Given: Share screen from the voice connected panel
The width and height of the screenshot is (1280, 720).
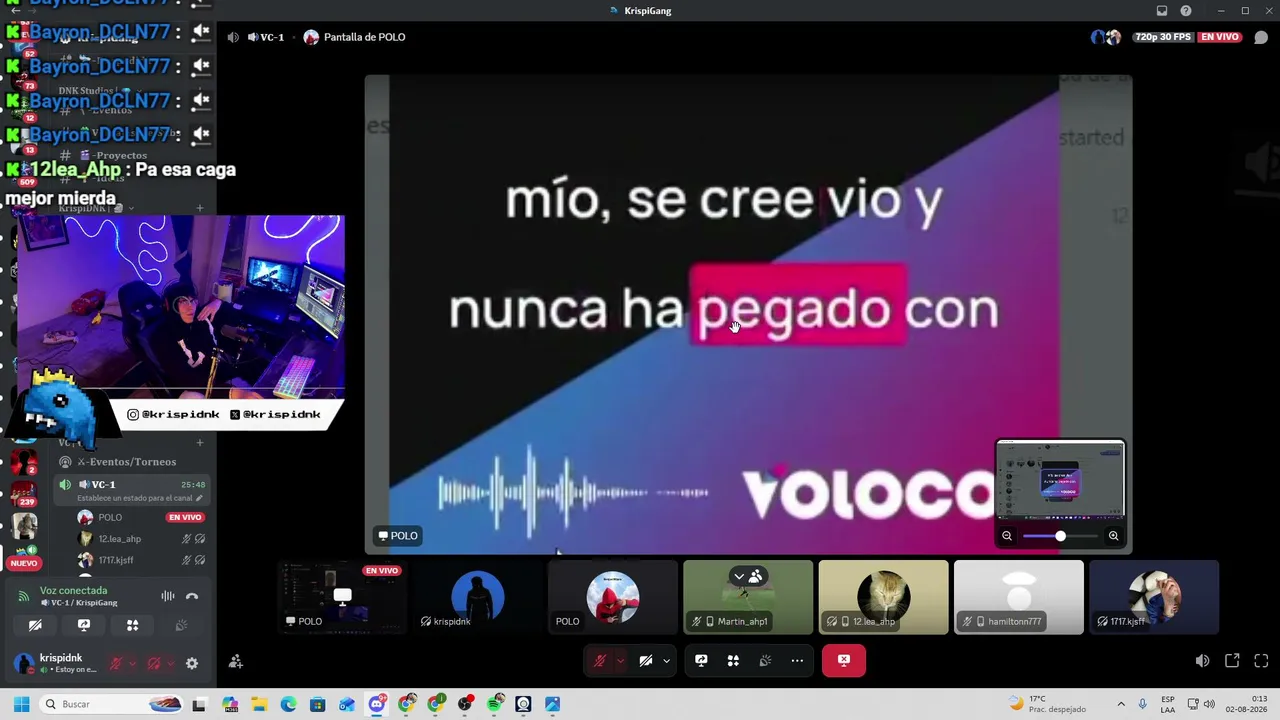Looking at the screenshot, I should pos(84,625).
